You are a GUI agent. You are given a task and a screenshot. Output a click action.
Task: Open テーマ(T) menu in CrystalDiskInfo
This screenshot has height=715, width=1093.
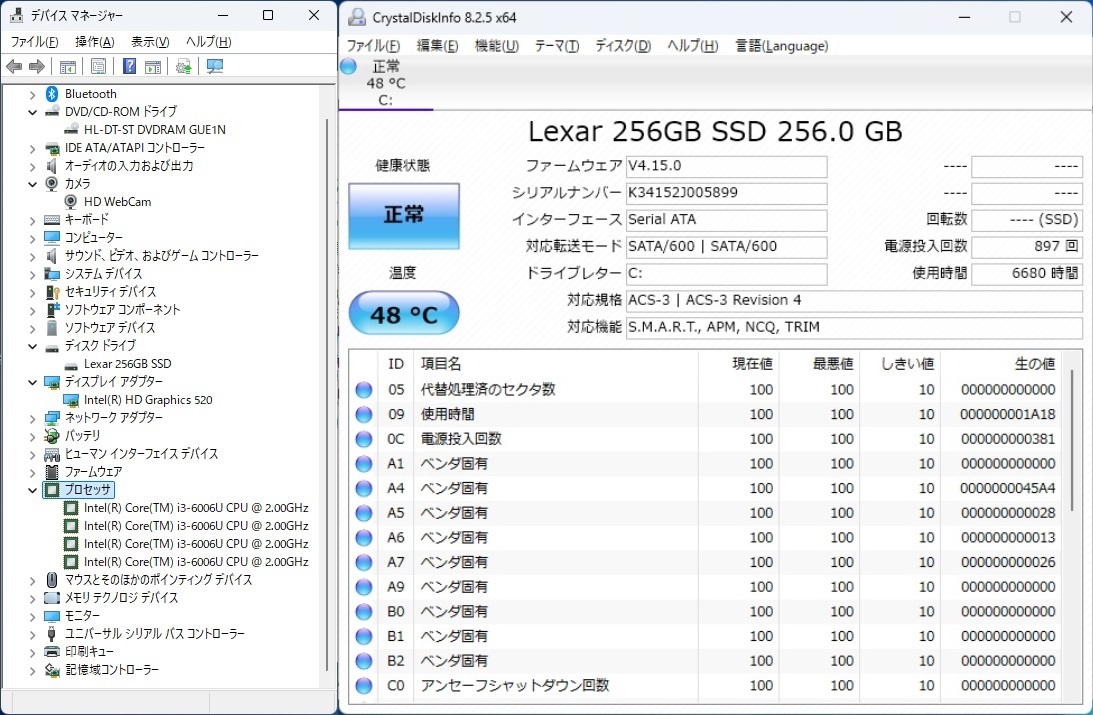coord(556,46)
